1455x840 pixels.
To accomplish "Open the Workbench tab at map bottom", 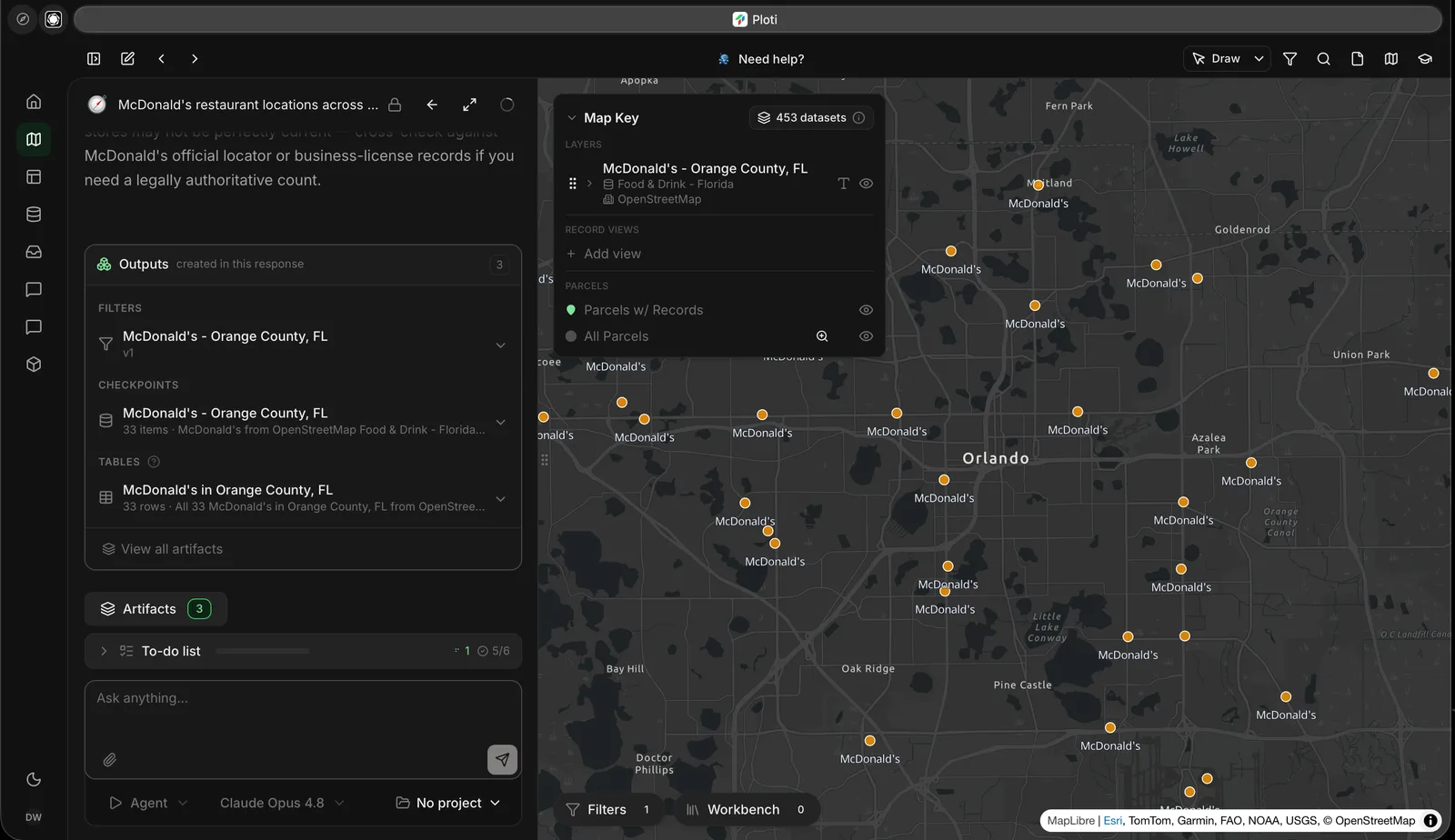I will point(746,809).
